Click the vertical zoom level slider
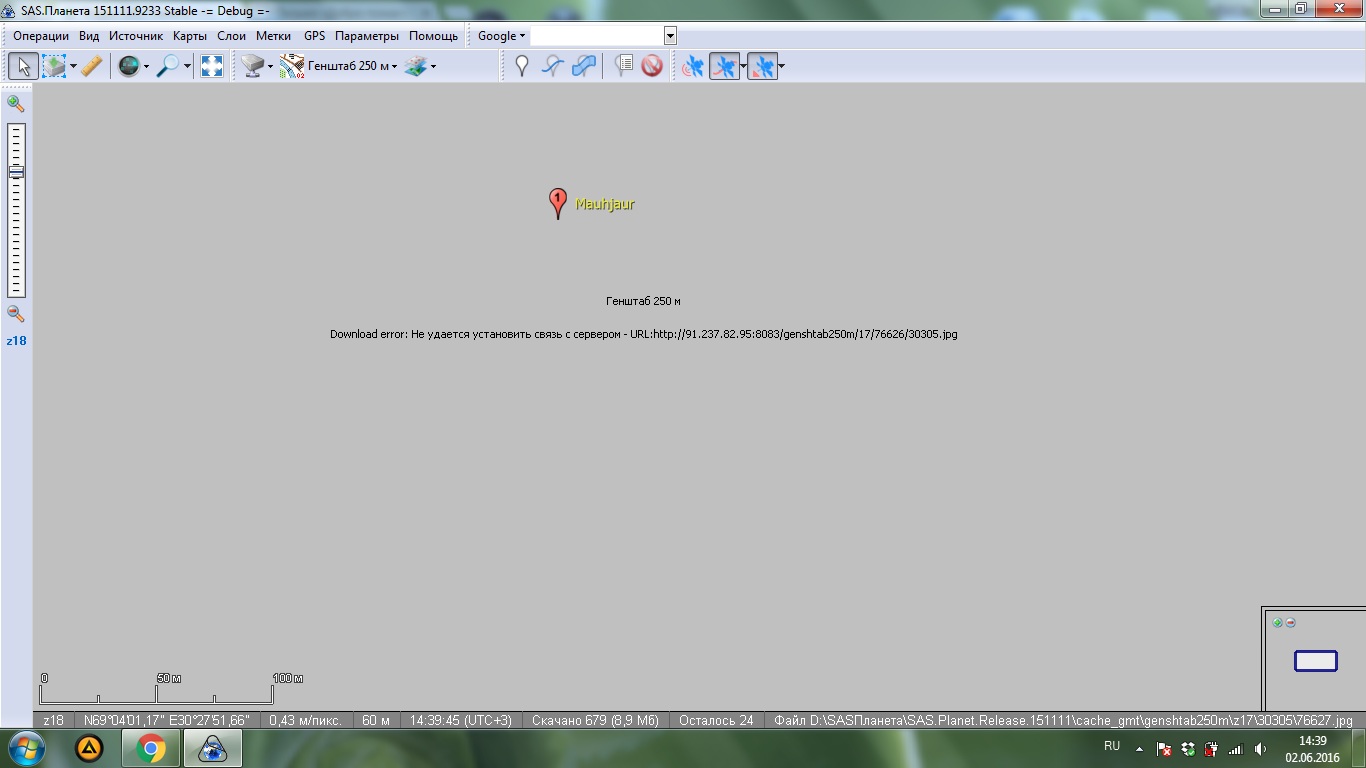Viewport: 1366px width, 768px height. [x=16, y=210]
